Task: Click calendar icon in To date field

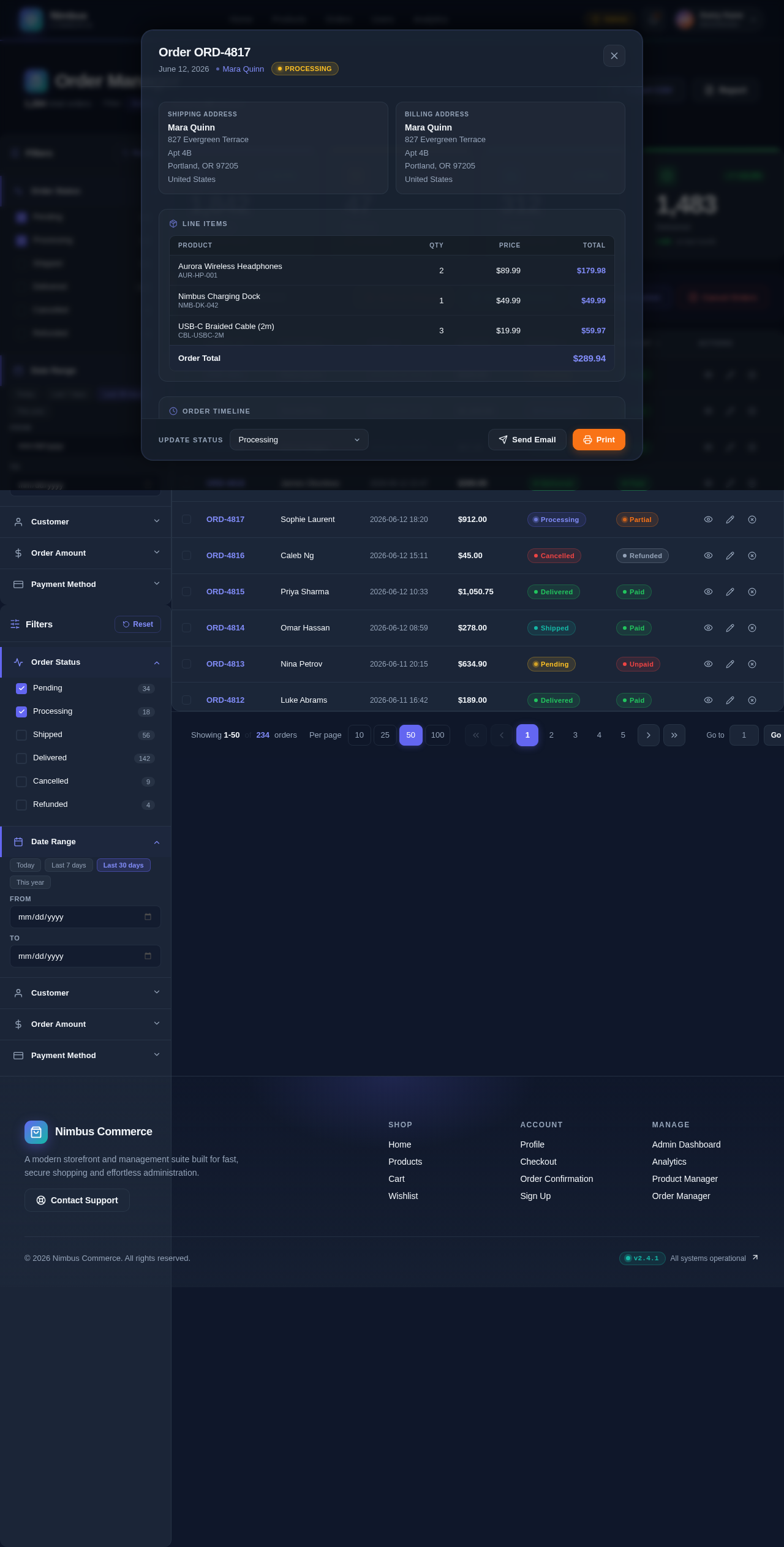Action: [148, 956]
